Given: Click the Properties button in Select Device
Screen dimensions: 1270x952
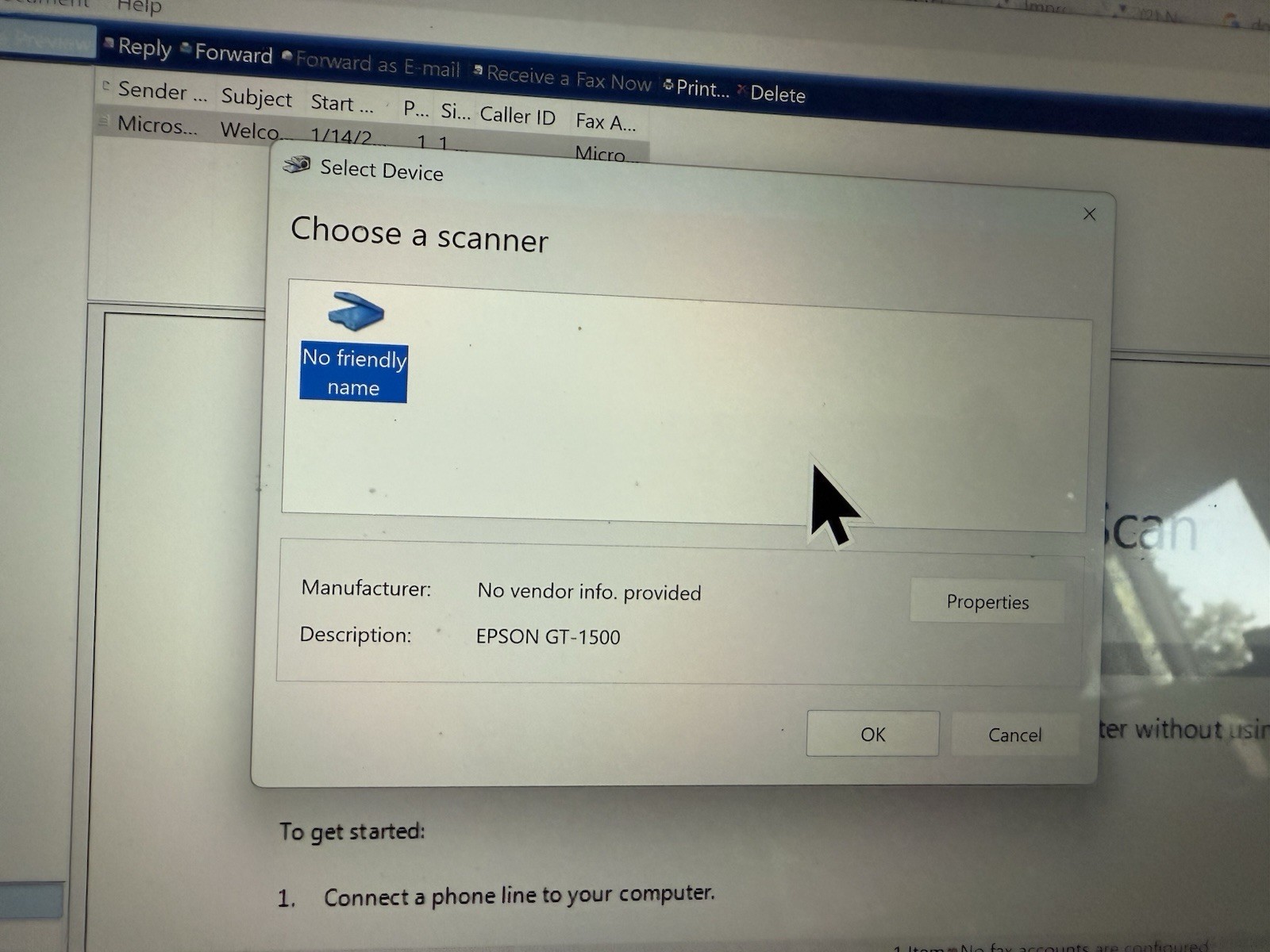Looking at the screenshot, I should coord(987,602).
